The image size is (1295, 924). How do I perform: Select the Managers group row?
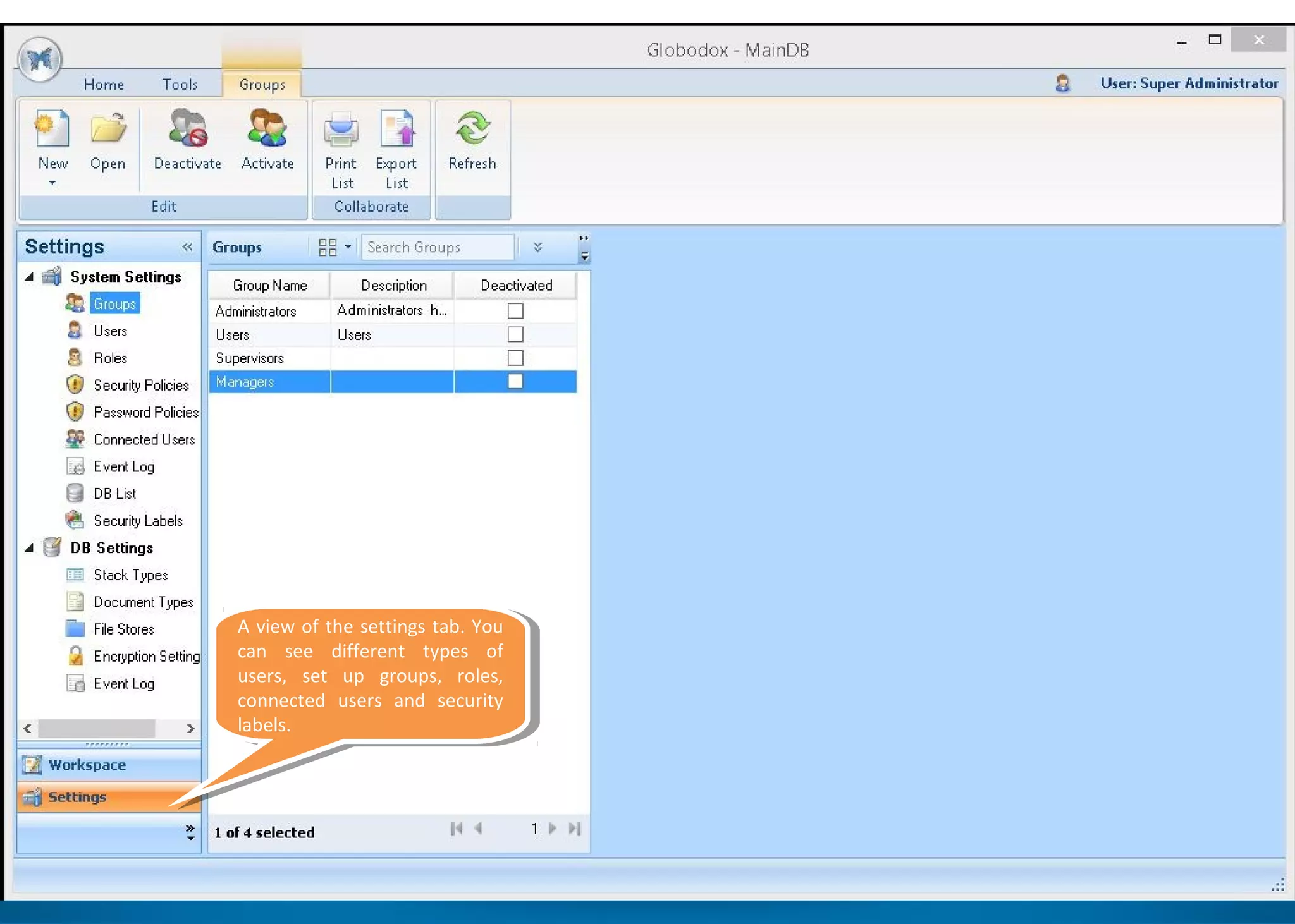pos(393,382)
